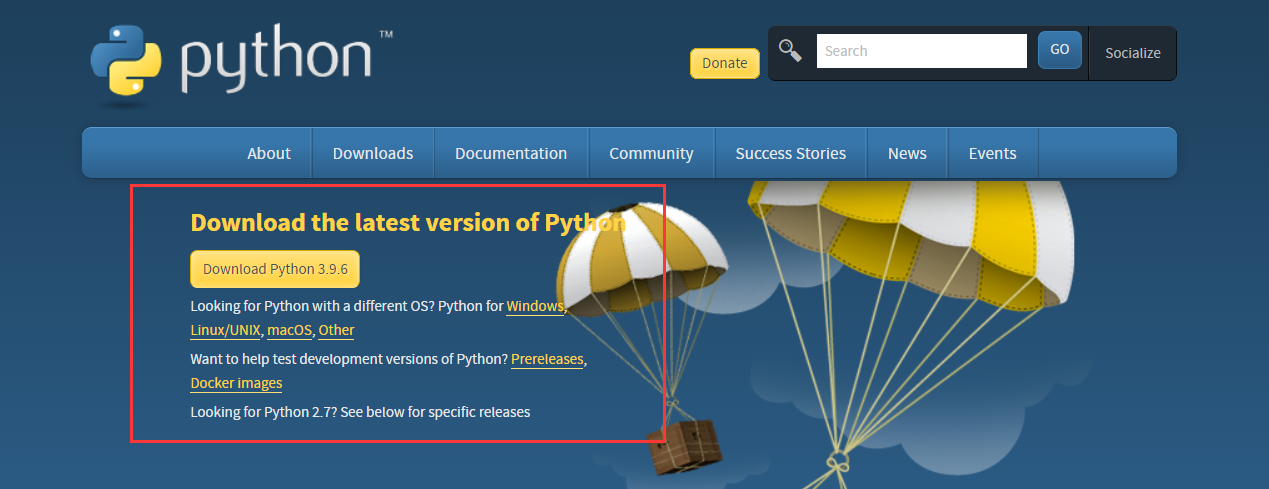
Task: Open the Documentation menu
Action: click(x=511, y=153)
